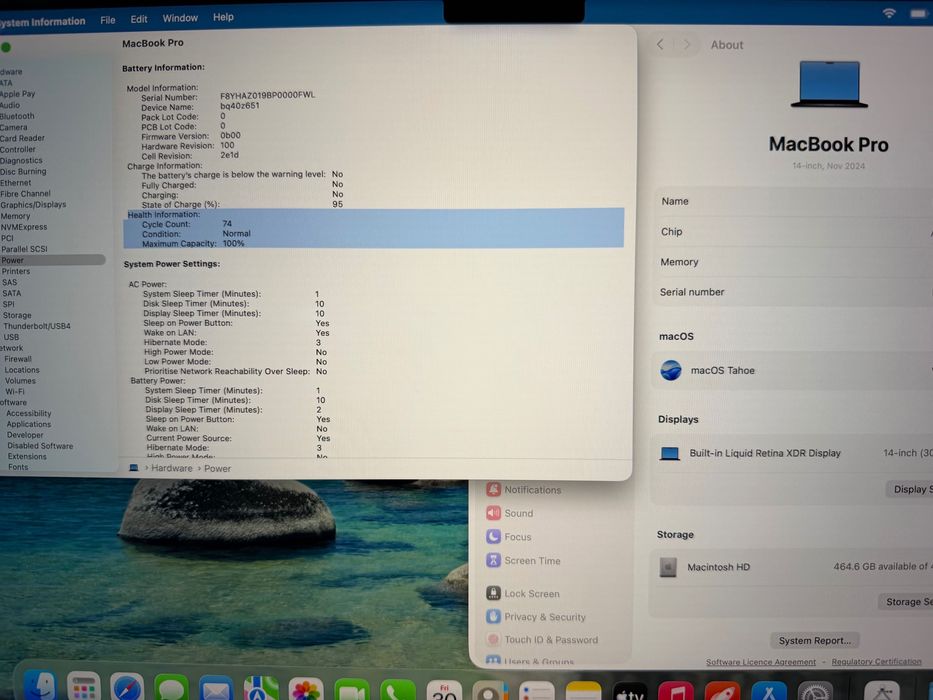Click the Macintosh HD disk icon
The width and height of the screenshot is (933, 700).
point(668,567)
